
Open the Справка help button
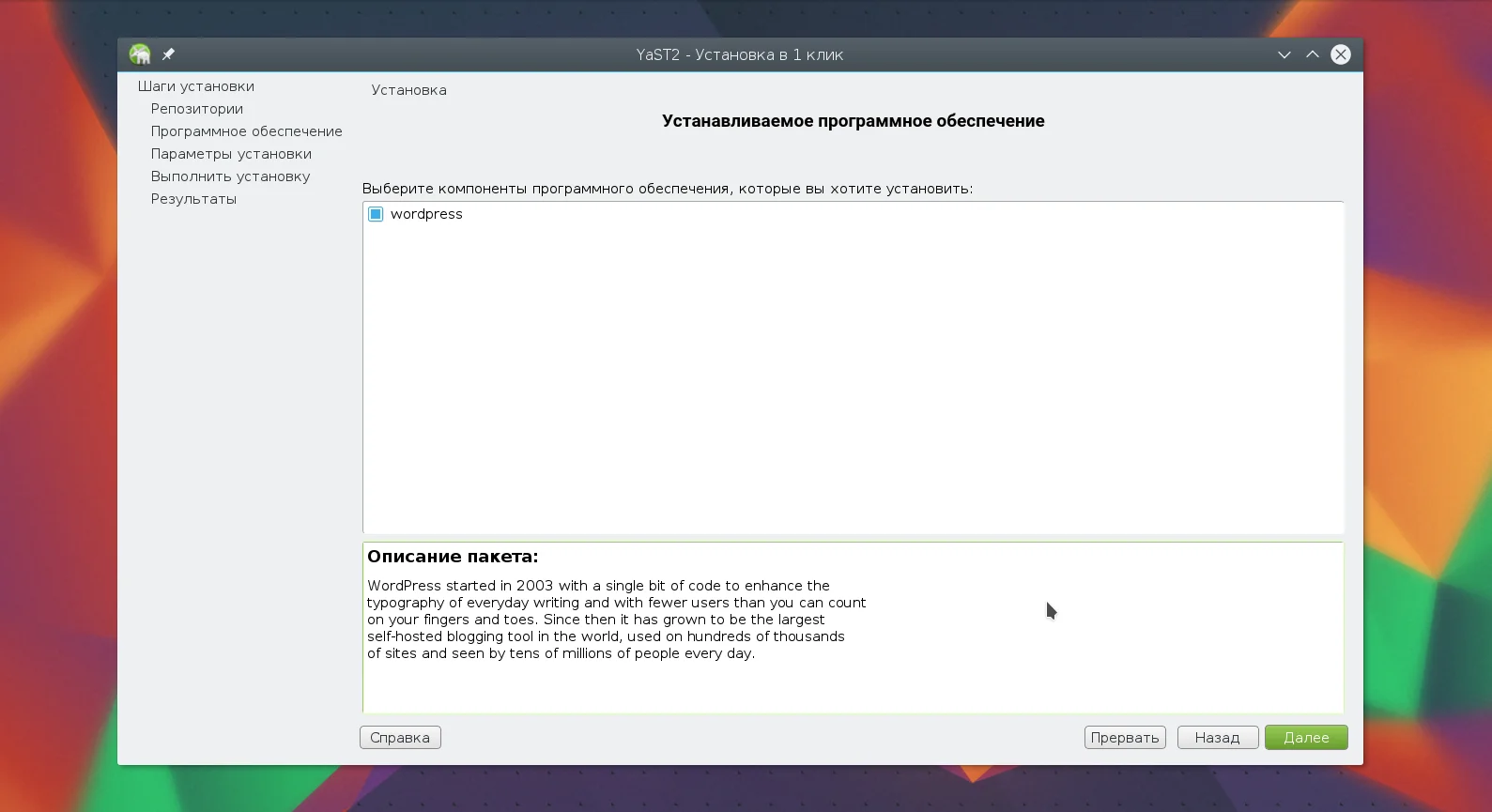tap(400, 738)
